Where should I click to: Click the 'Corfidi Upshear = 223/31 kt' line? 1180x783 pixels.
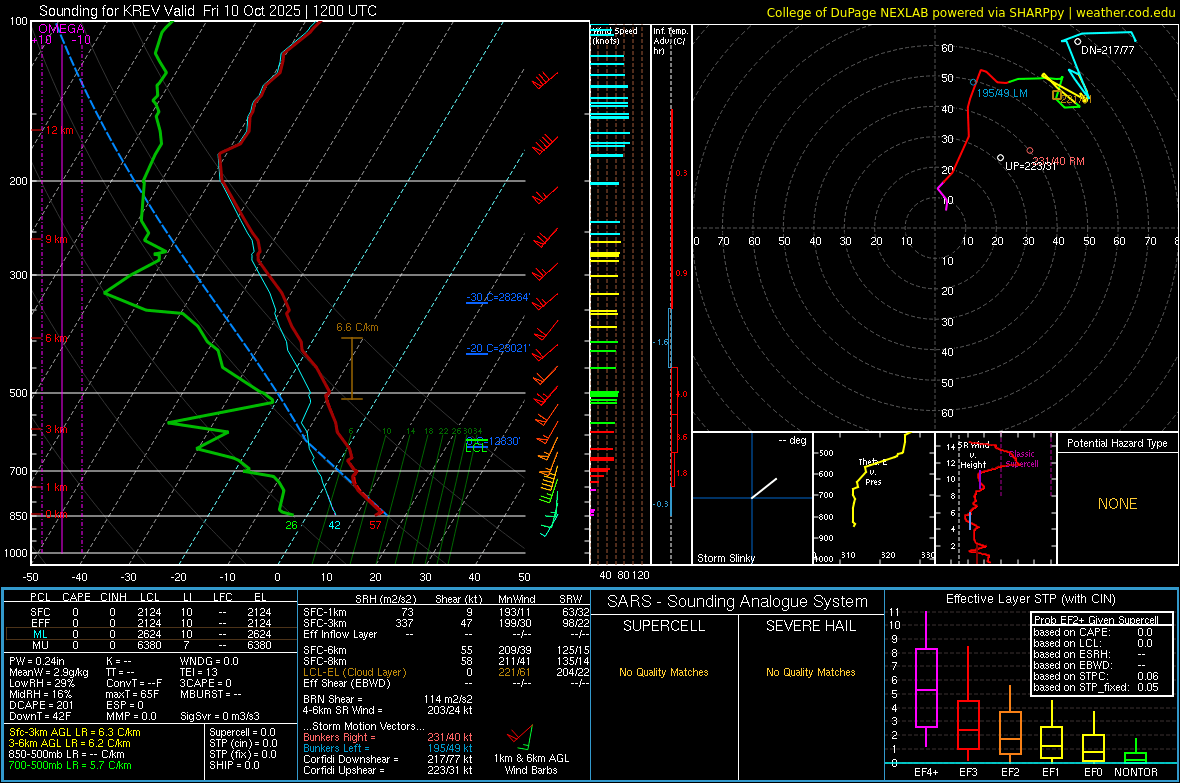[388, 770]
